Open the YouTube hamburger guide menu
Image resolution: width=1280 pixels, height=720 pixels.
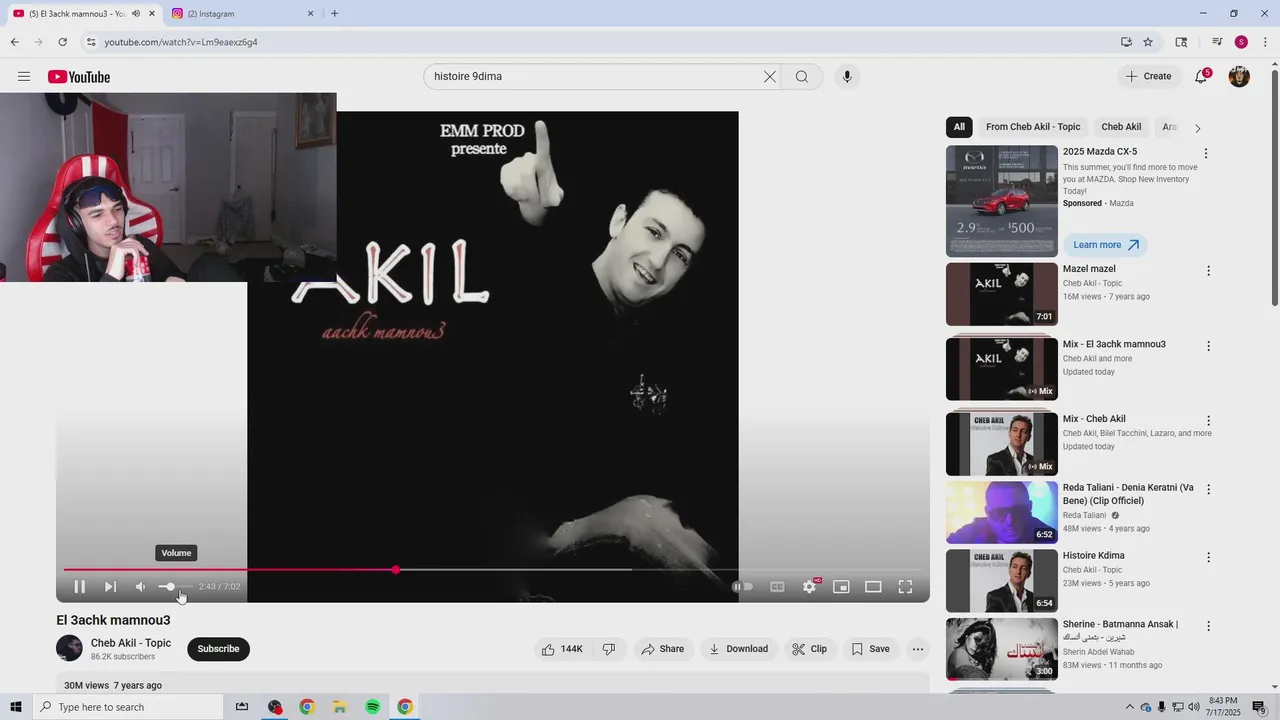(x=24, y=77)
